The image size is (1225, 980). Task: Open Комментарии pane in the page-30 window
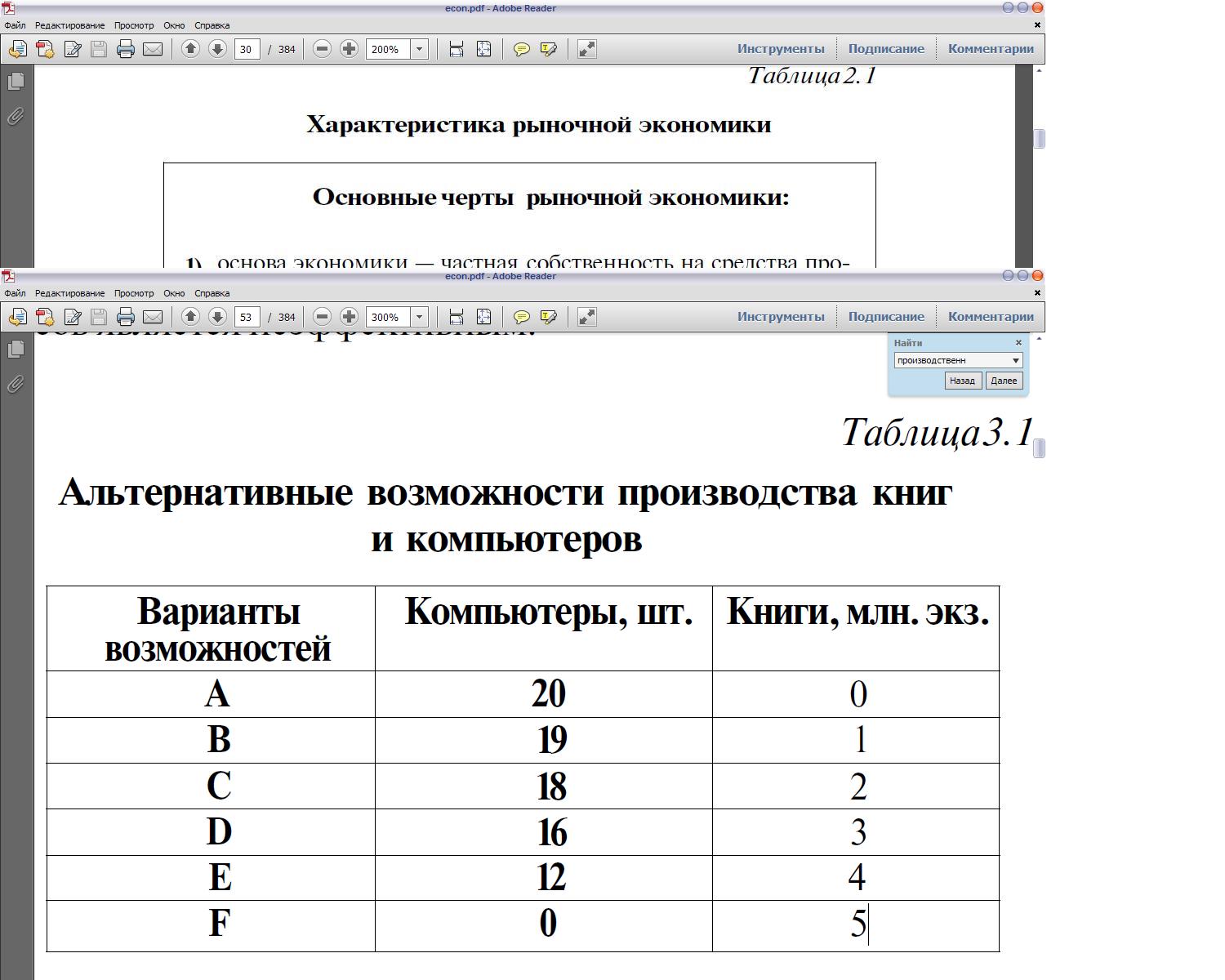pyautogui.click(x=991, y=49)
